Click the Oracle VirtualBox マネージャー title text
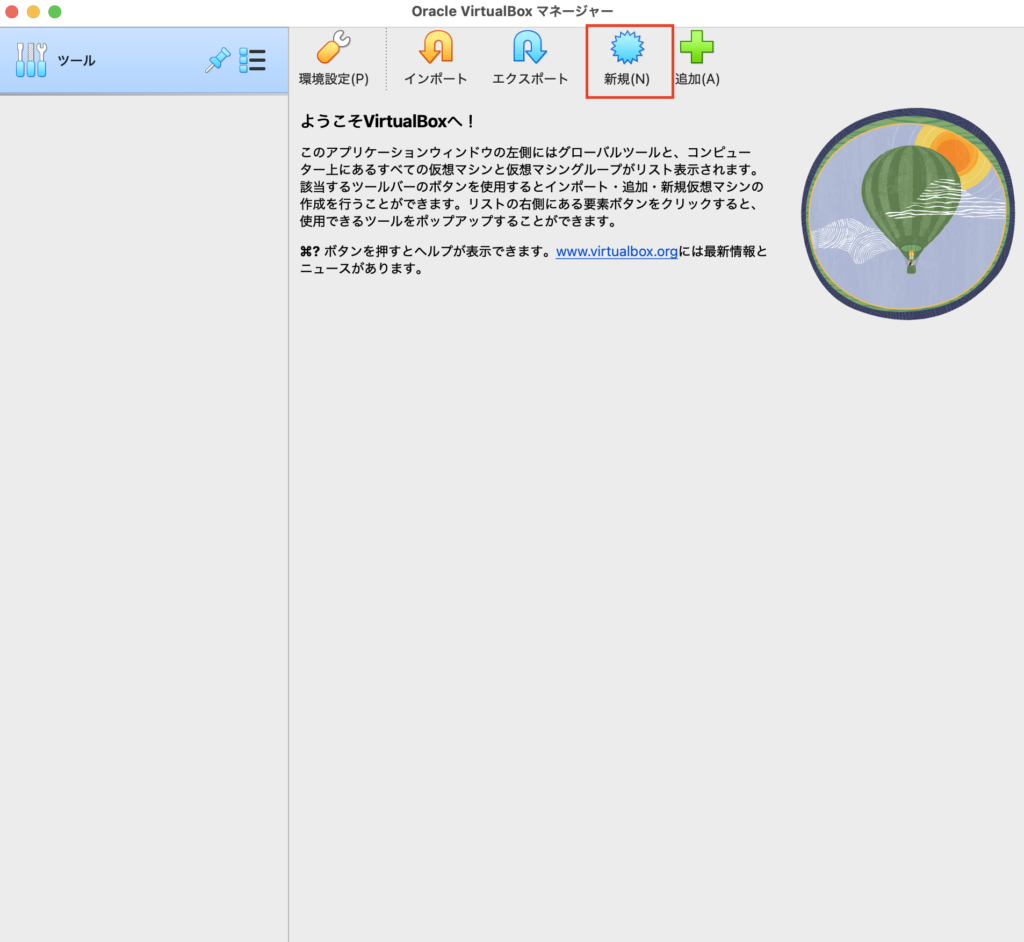This screenshot has width=1024, height=942. click(512, 11)
